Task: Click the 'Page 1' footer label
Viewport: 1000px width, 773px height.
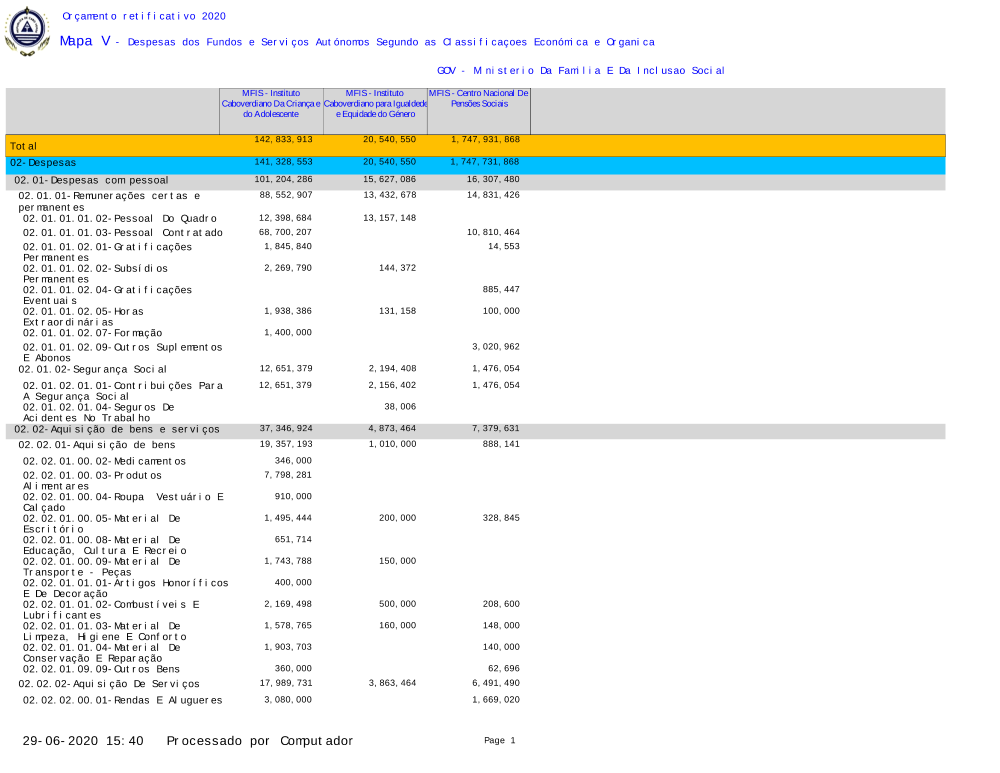Action: [499, 741]
